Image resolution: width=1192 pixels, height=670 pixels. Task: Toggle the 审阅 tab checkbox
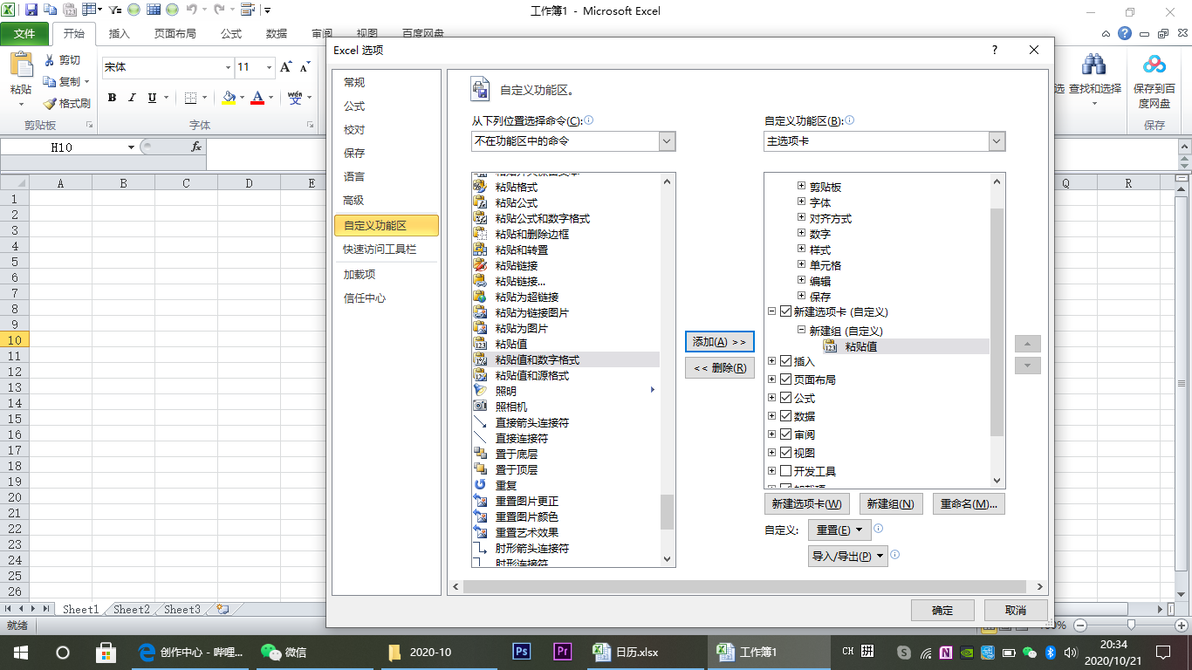point(786,434)
